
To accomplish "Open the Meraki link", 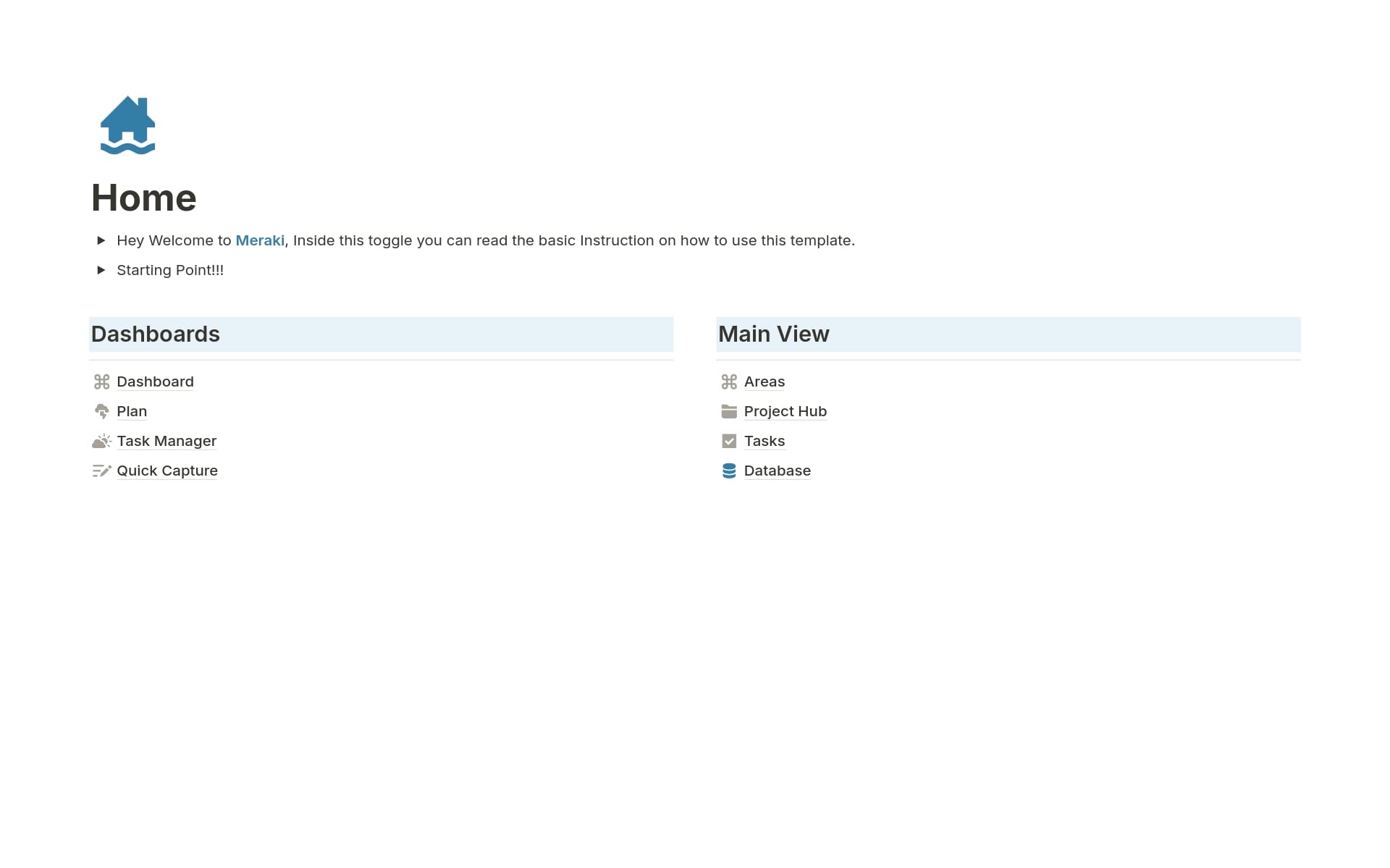I will [260, 240].
